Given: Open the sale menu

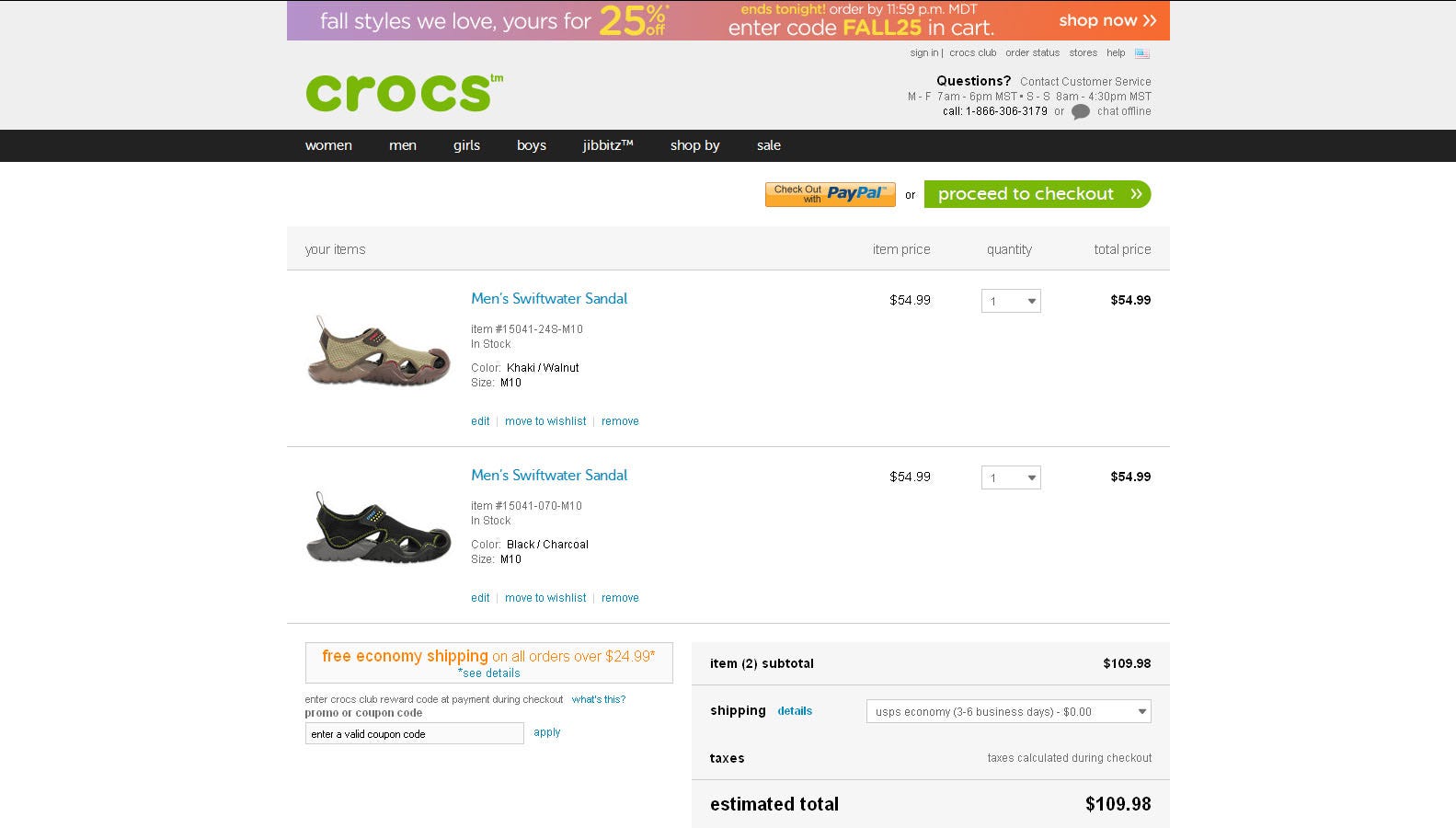Looking at the screenshot, I should (x=769, y=145).
